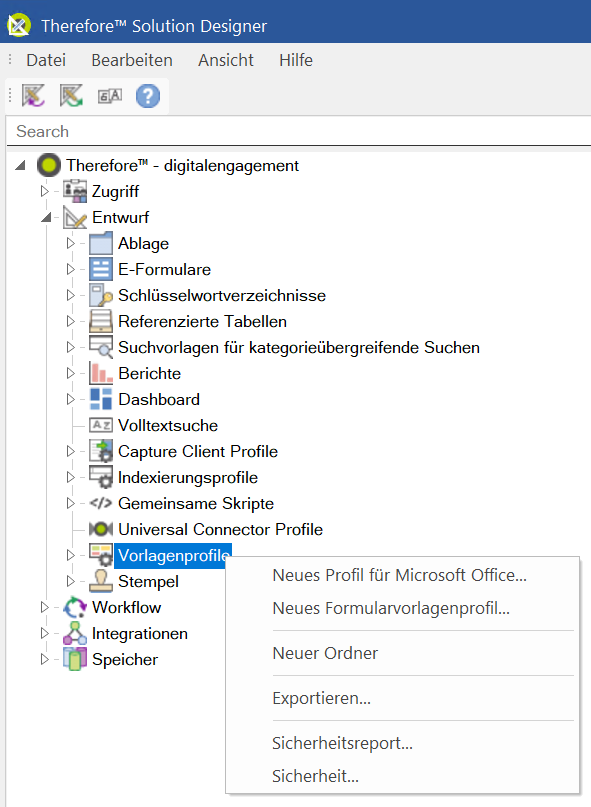Click the Stempel stamp icon

click(101, 581)
